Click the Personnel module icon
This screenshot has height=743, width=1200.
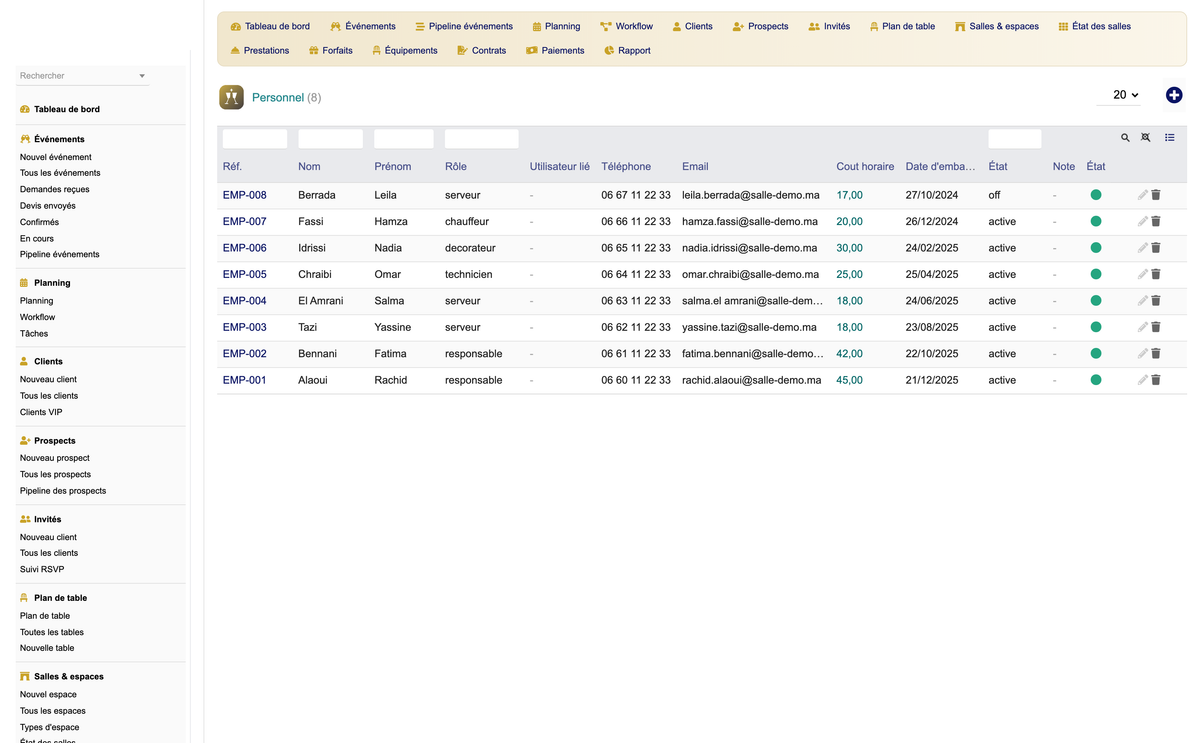coord(231,97)
